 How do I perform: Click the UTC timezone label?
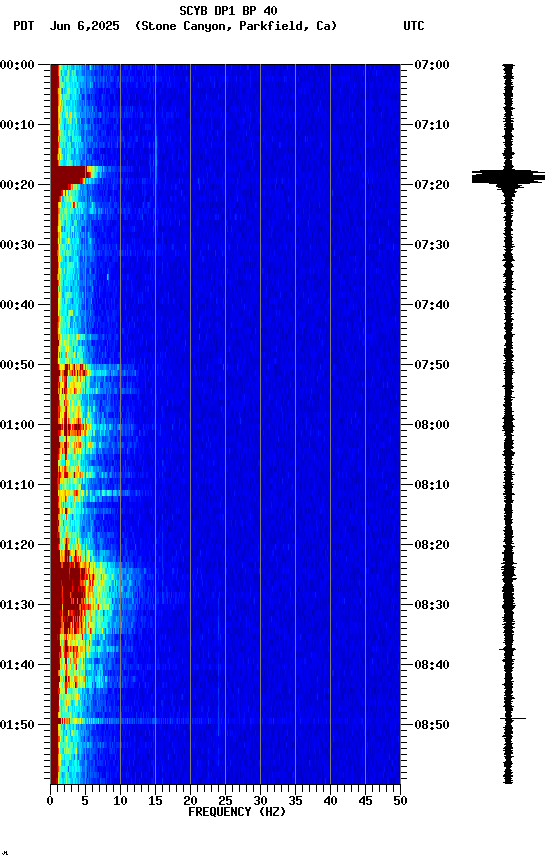pyautogui.click(x=414, y=26)
